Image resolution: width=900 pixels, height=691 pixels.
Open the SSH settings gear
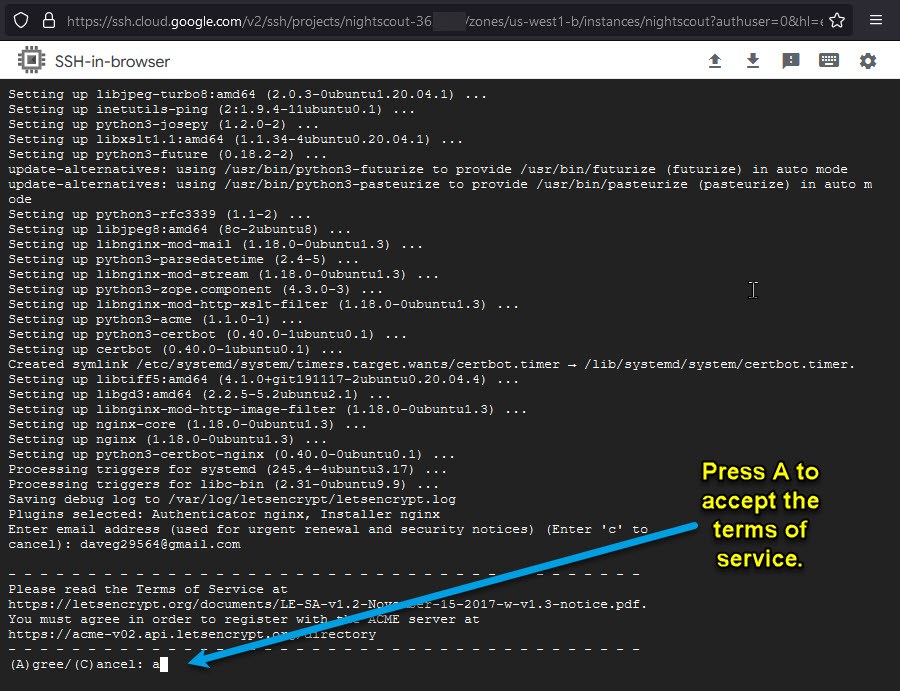click(x=868, y=61)
